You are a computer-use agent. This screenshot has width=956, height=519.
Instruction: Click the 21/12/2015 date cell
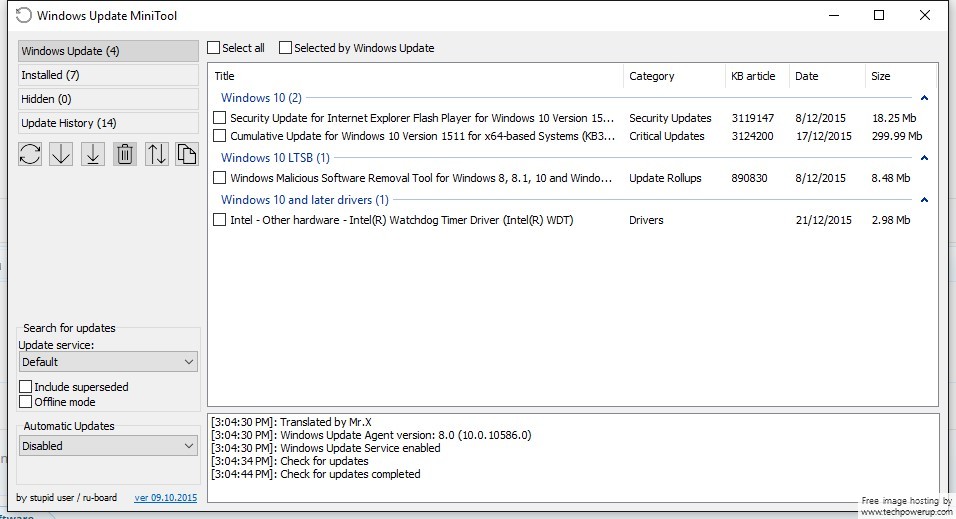click(824, 220)
